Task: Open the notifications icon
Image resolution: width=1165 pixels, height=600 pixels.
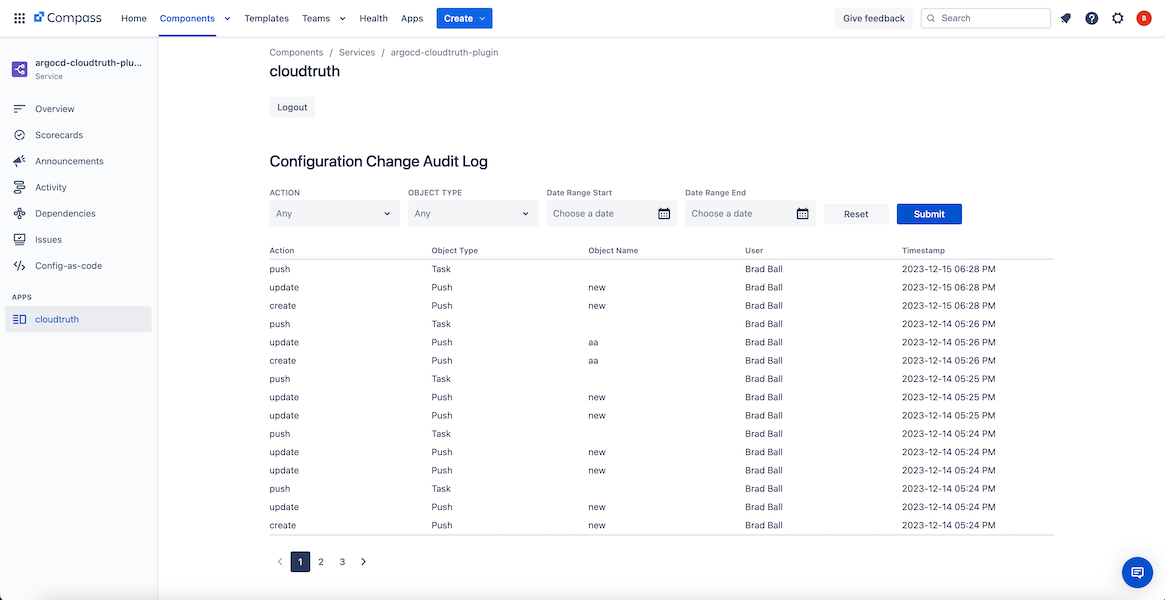Action: [1065, 19]
